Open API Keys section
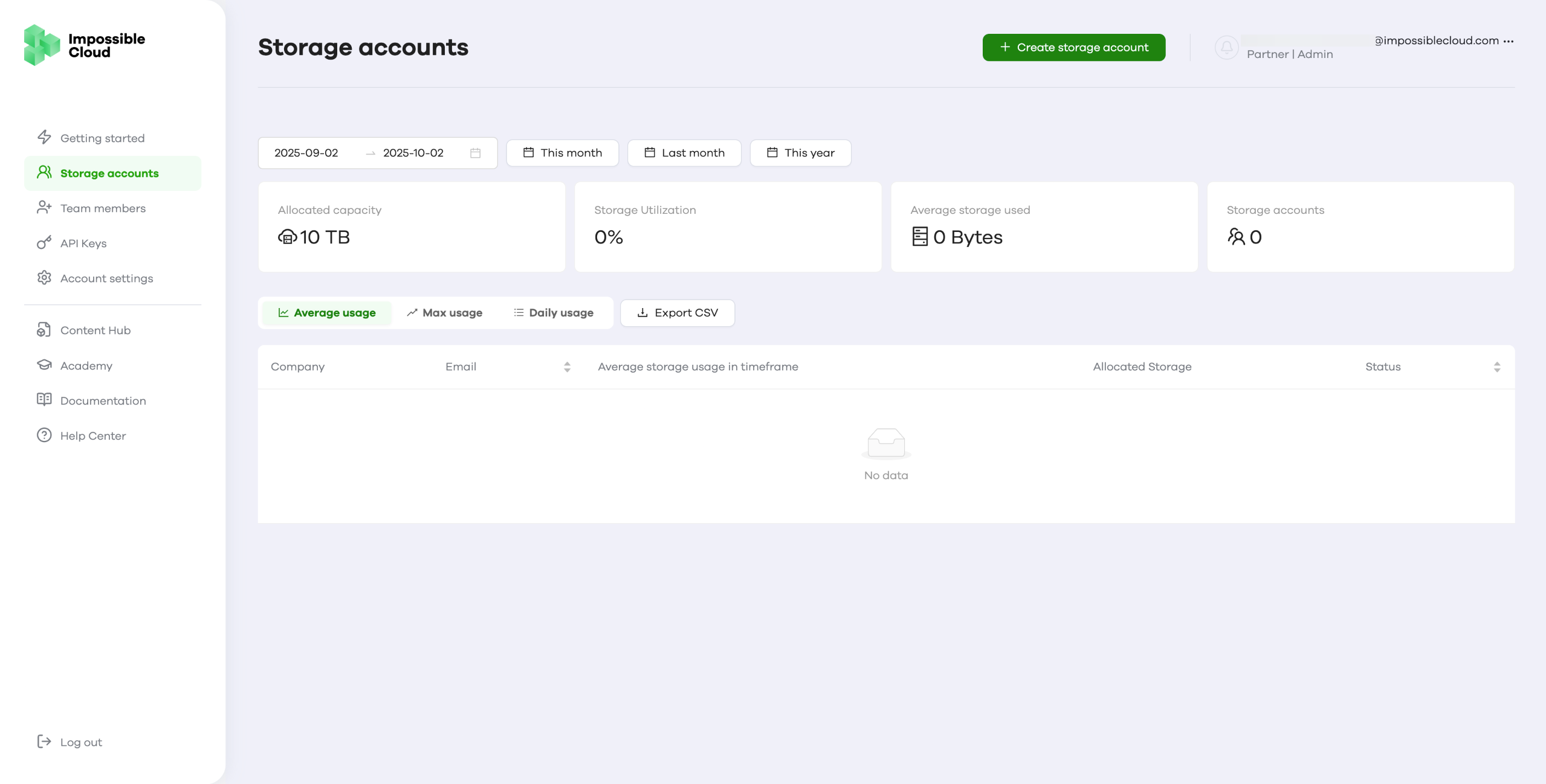Viewport: 1546px width, 784px height. (x=83, y=243)
